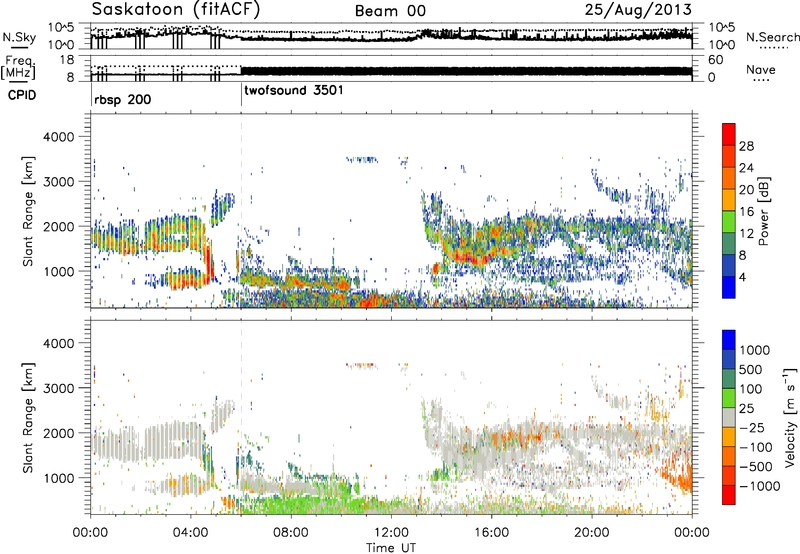Click the '16:00' time tick label
Image resolution: width=800 pixels, height=554 pixels.
491,533
